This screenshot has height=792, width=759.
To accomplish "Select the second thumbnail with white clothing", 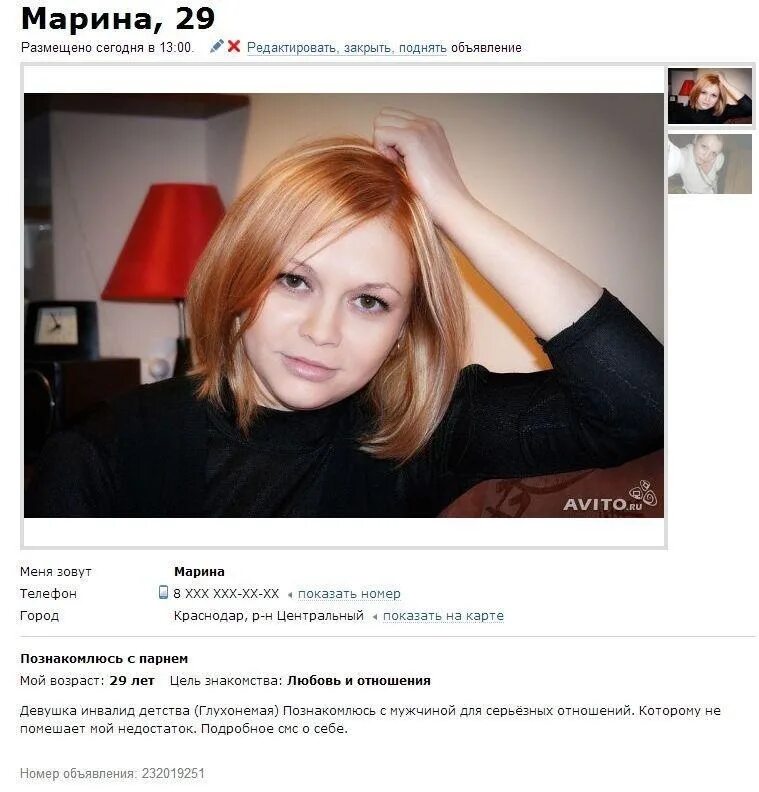I will 710,164.
